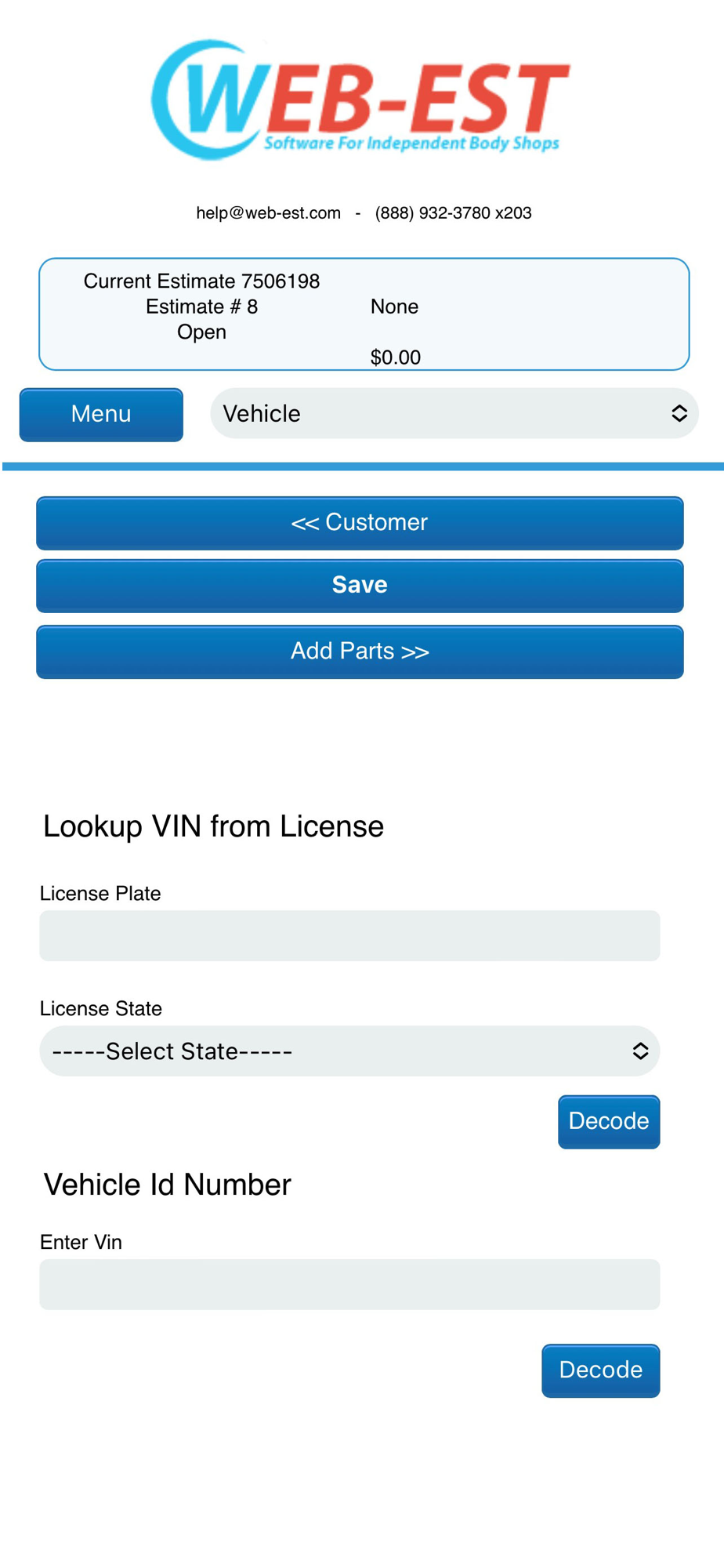Click the arrows on the License State dropdown
The height and width of the screenshot is (1568, 724).
point(640,1051)
